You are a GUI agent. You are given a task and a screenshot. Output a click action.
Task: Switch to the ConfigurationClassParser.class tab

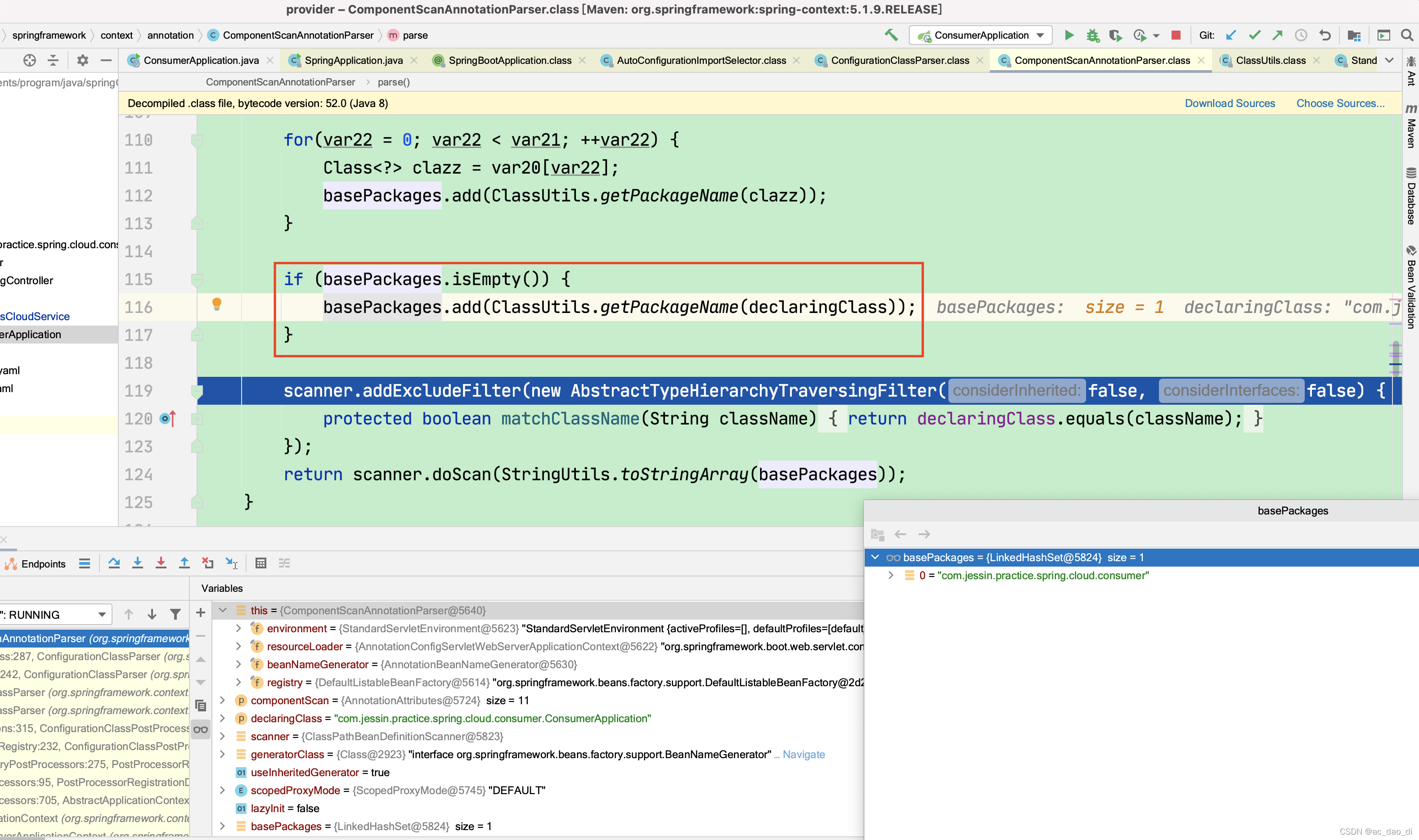tap(900, 61)
